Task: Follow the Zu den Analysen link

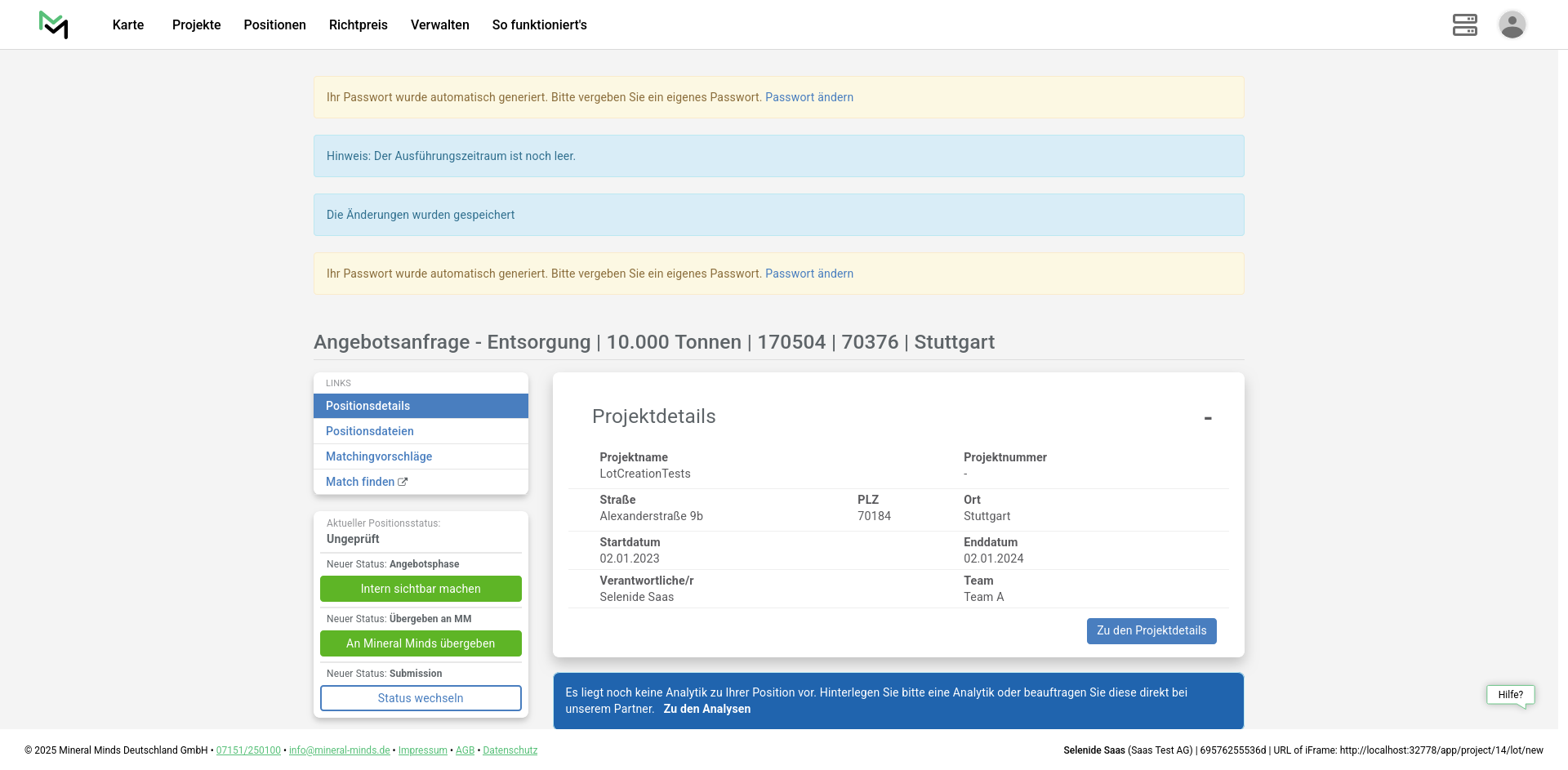Action: click(706, 709)
